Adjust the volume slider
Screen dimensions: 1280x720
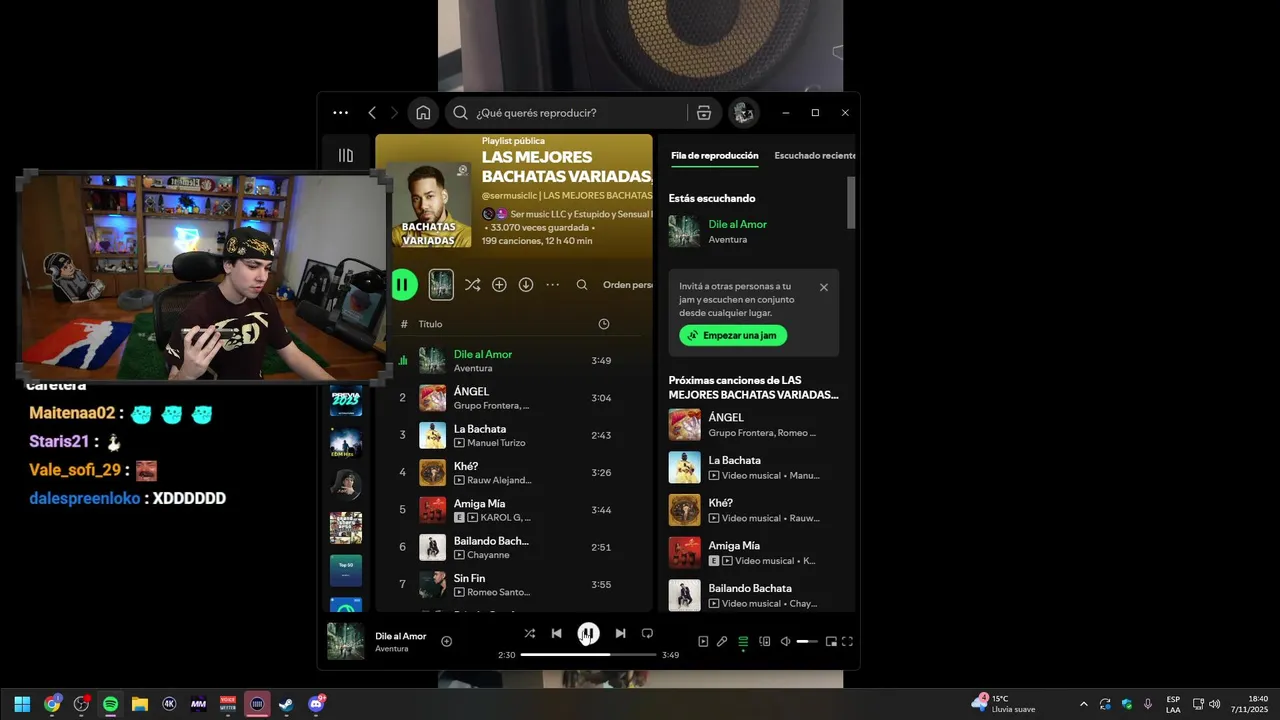tap(808, 642)
